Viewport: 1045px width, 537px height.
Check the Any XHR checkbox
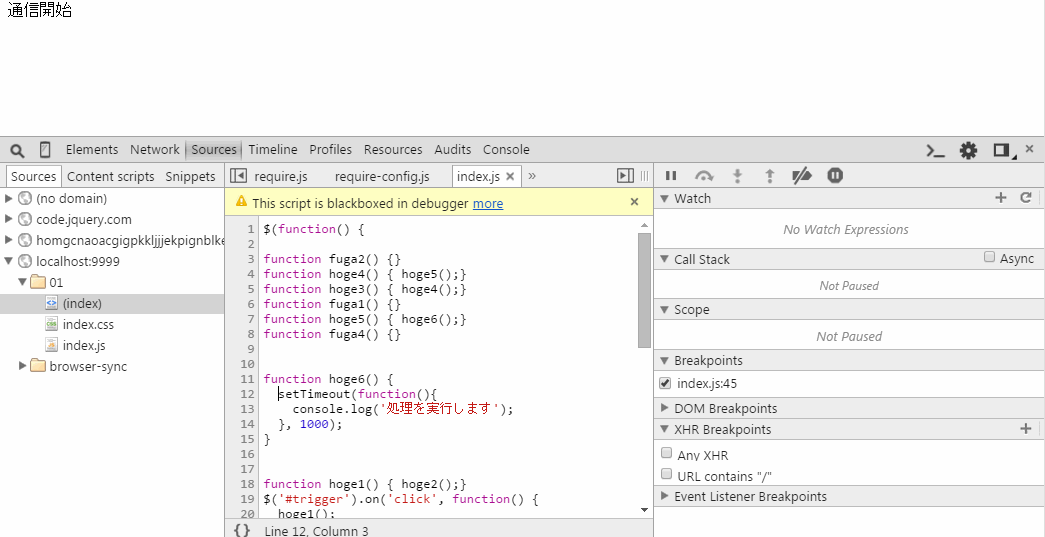click(x=666, y=453)
